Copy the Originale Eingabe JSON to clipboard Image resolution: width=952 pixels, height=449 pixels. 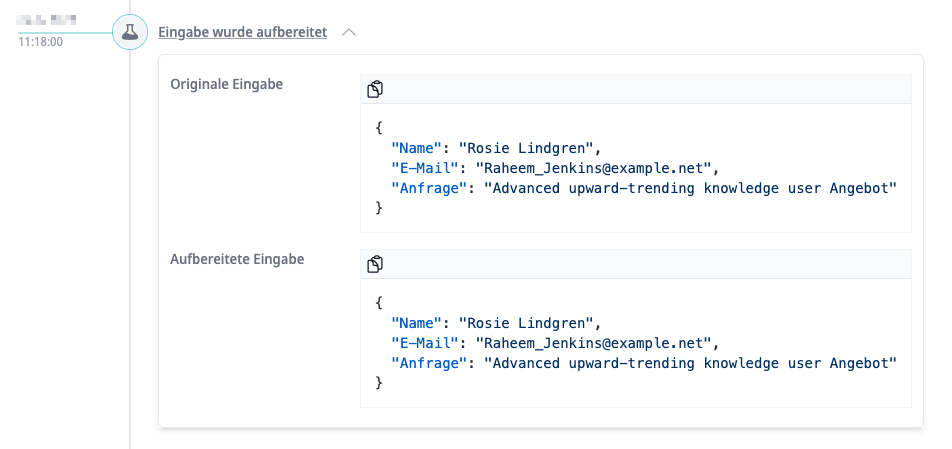[x=375, y=90]
